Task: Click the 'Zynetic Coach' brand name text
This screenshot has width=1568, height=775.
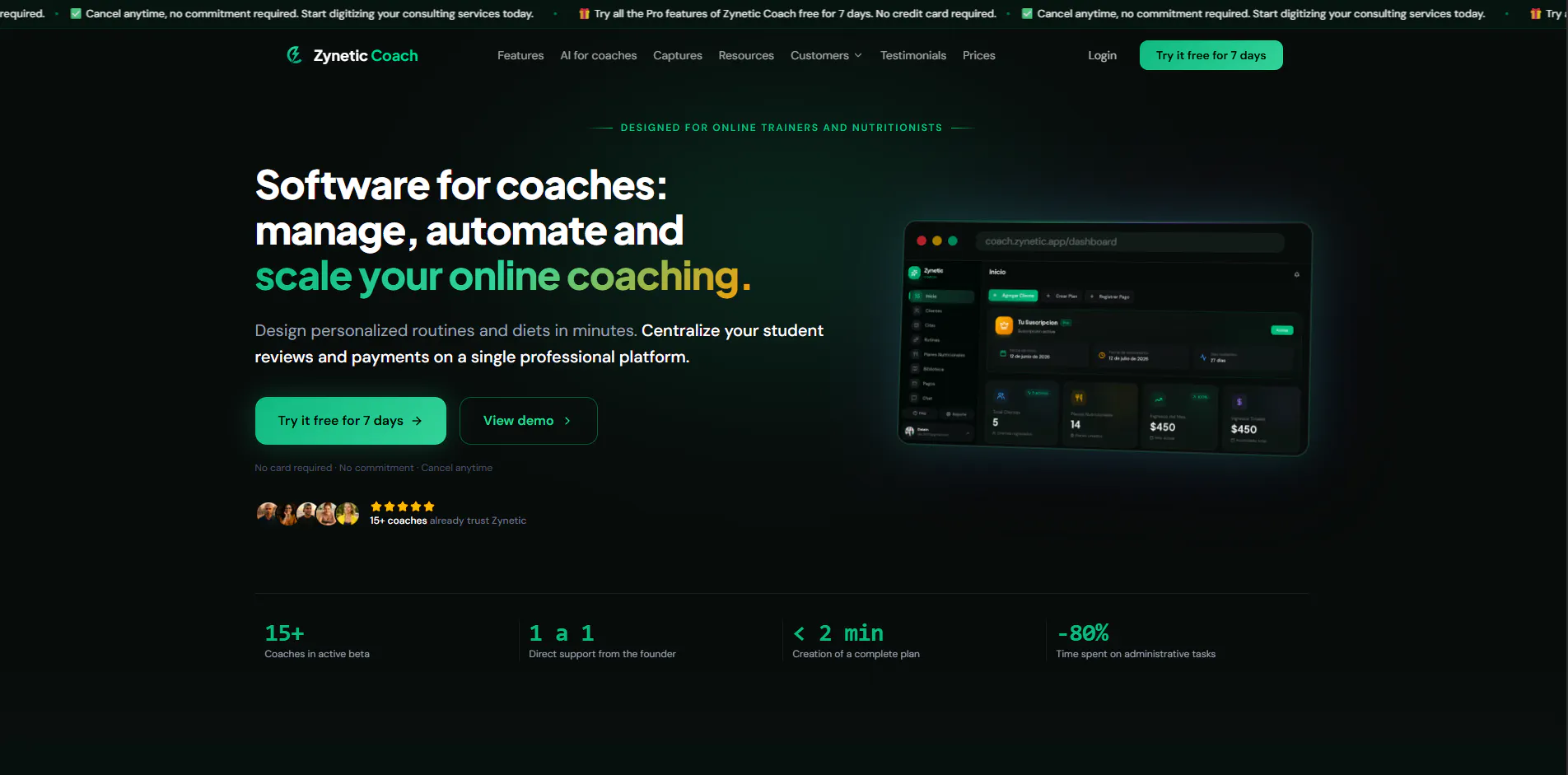Action: click(366, 55)
